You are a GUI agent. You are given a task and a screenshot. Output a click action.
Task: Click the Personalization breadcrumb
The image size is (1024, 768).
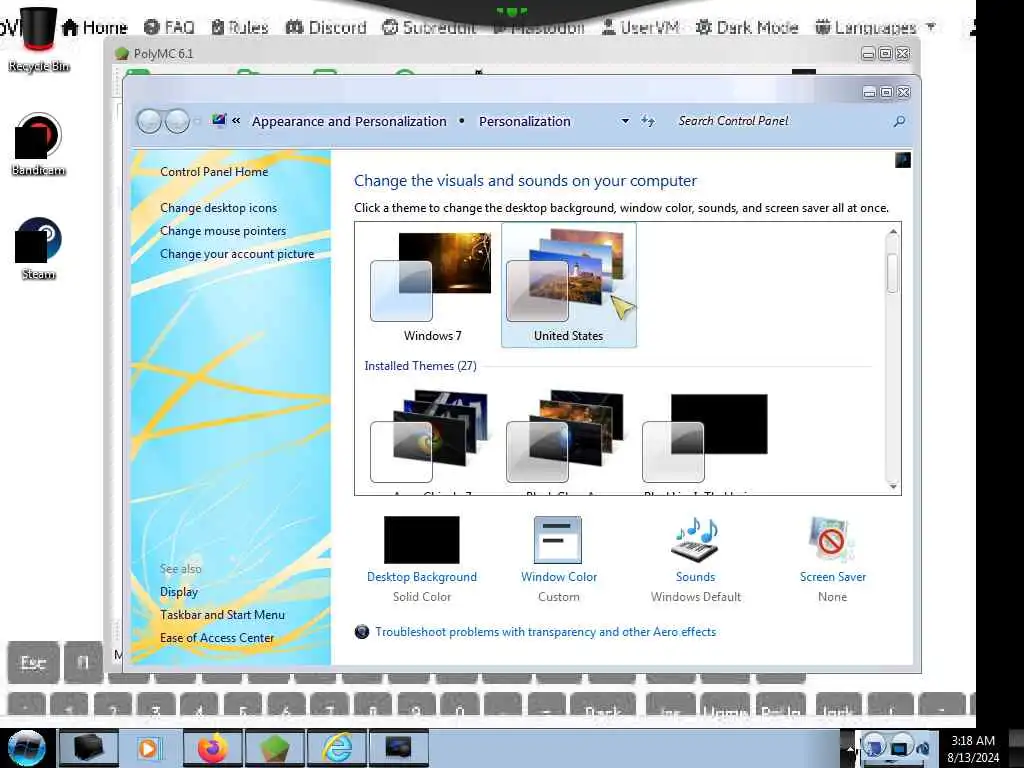pyautogui.click(x=524, y=121)
